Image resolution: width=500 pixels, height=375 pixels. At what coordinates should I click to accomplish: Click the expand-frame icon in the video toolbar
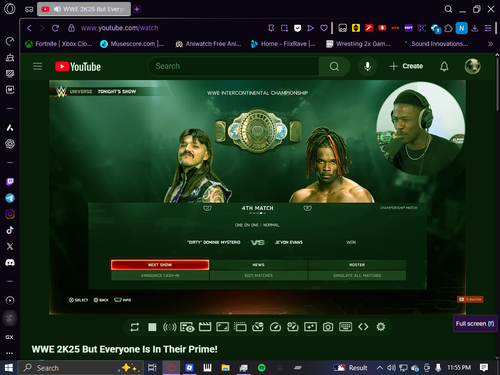(222, 327)
